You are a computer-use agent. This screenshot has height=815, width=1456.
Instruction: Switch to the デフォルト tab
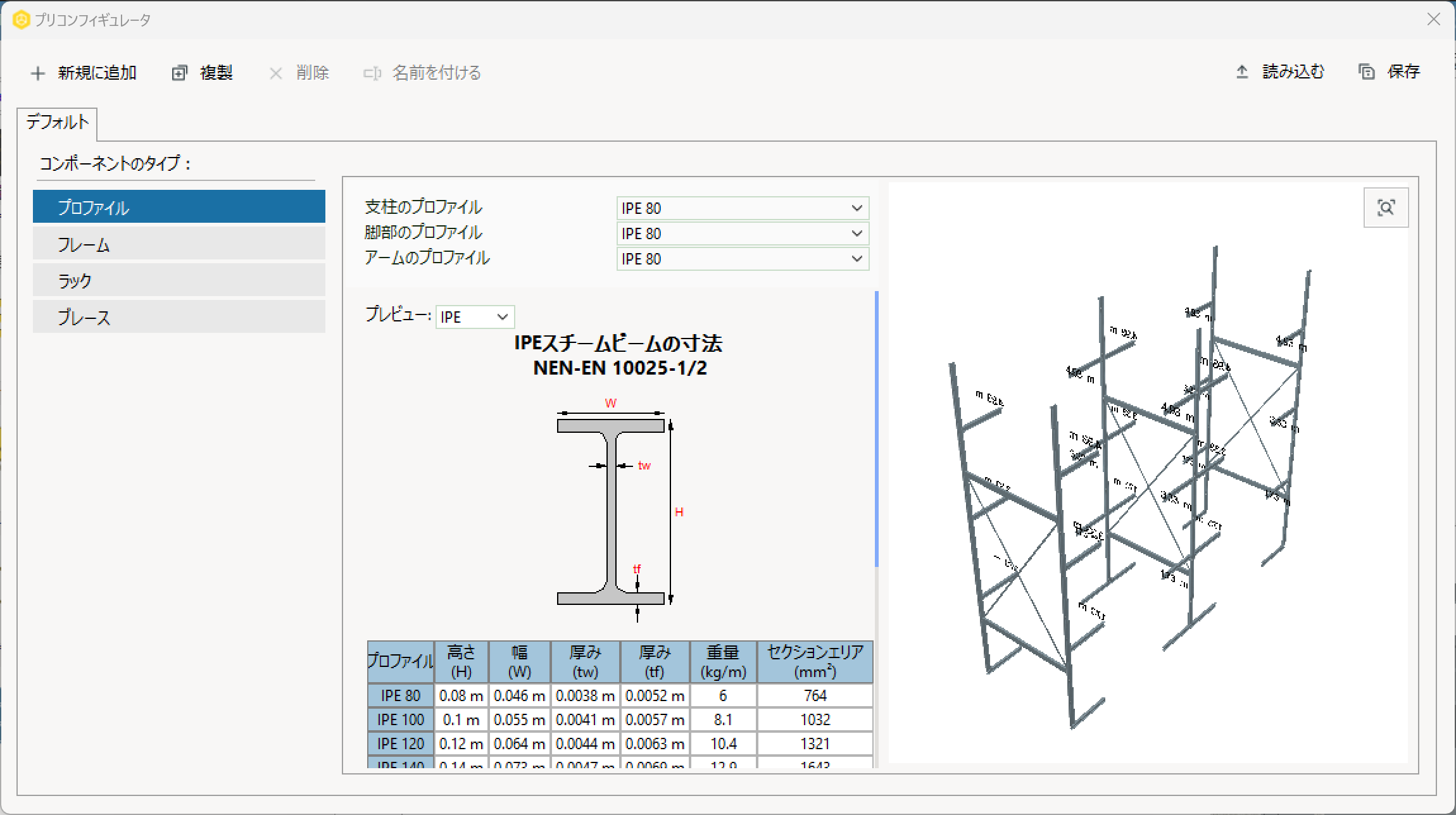click(x=58, y=123)
